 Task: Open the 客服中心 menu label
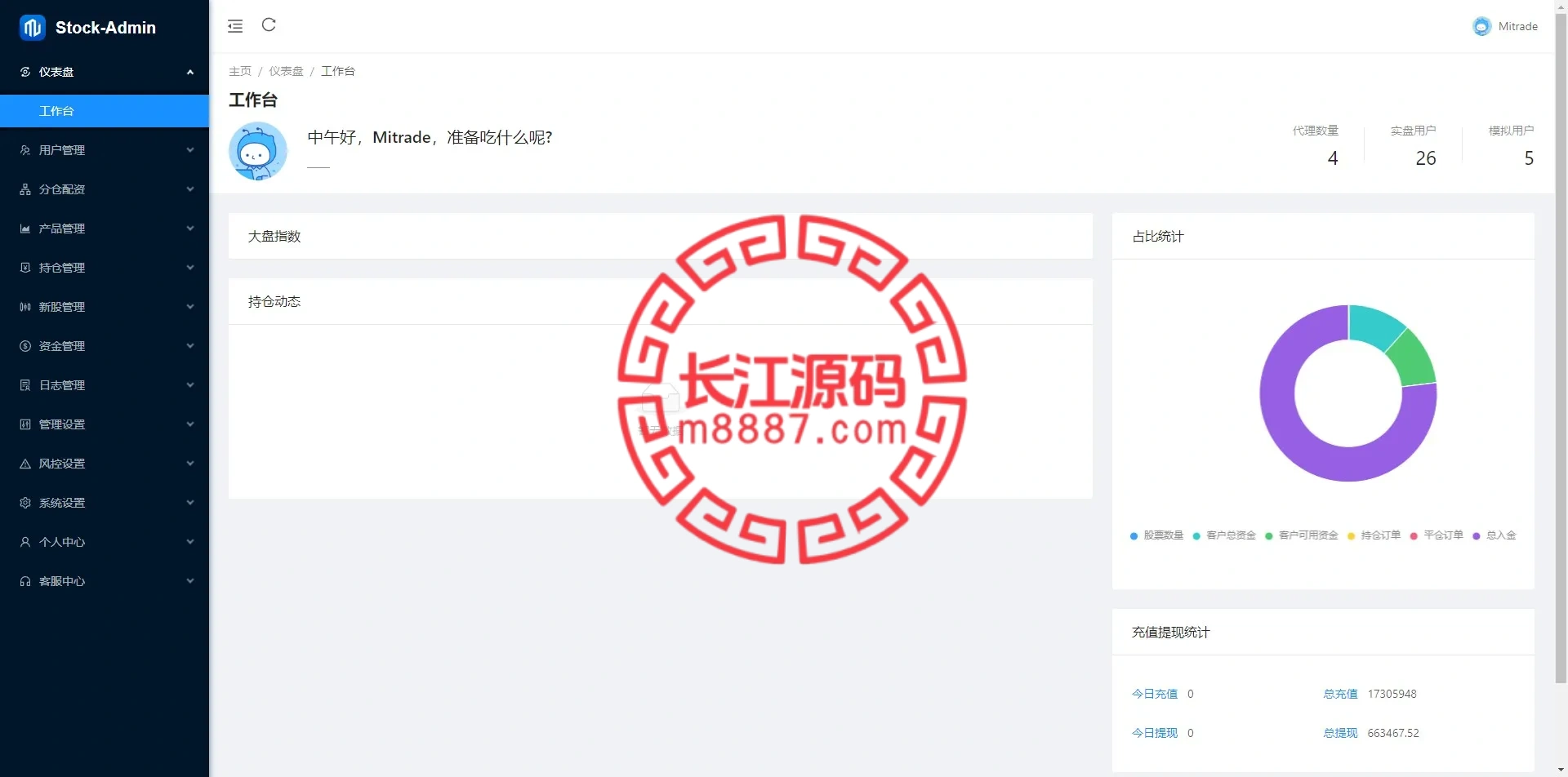click(x=62, y=581)
